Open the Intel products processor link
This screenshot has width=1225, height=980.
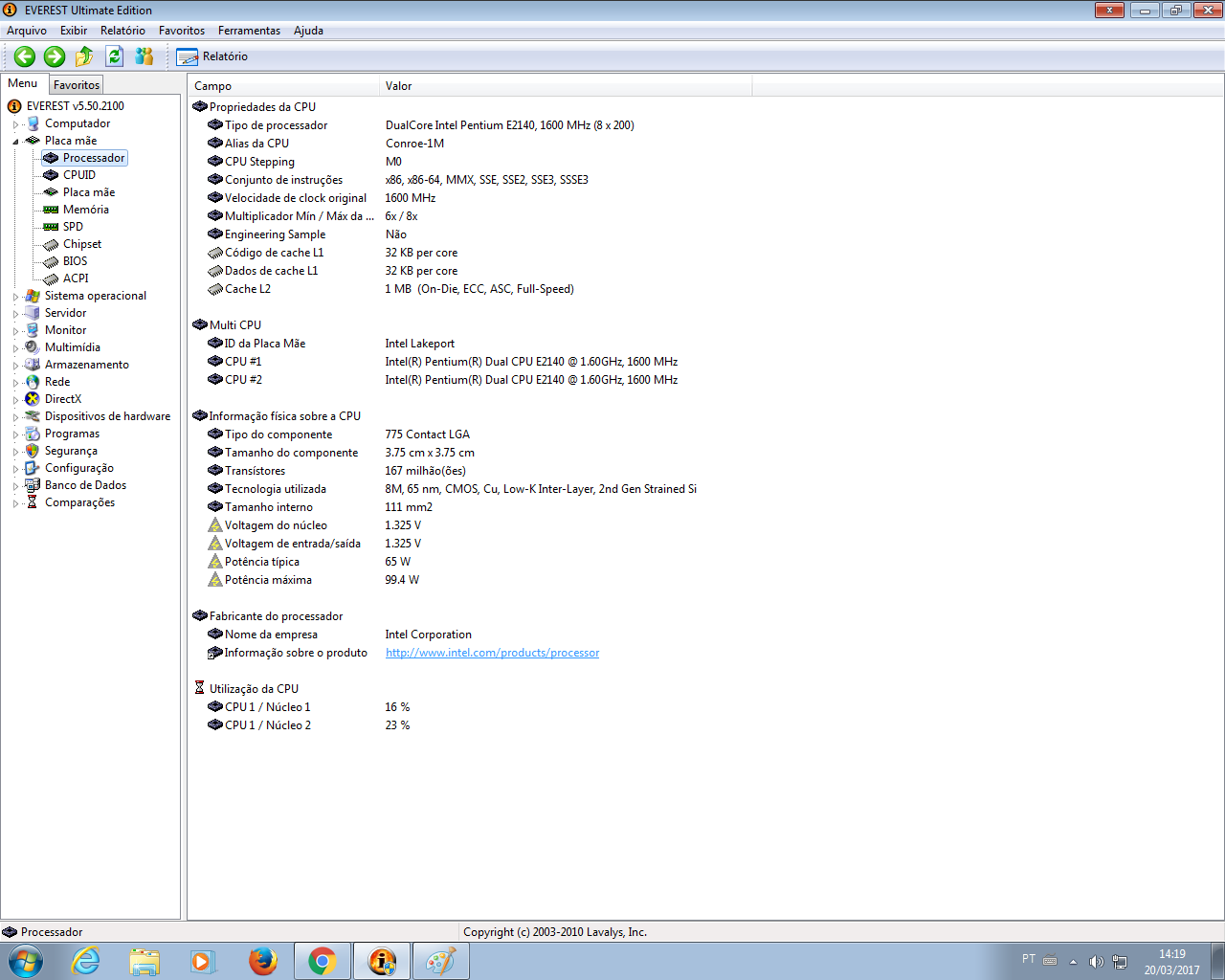(492, 653)
